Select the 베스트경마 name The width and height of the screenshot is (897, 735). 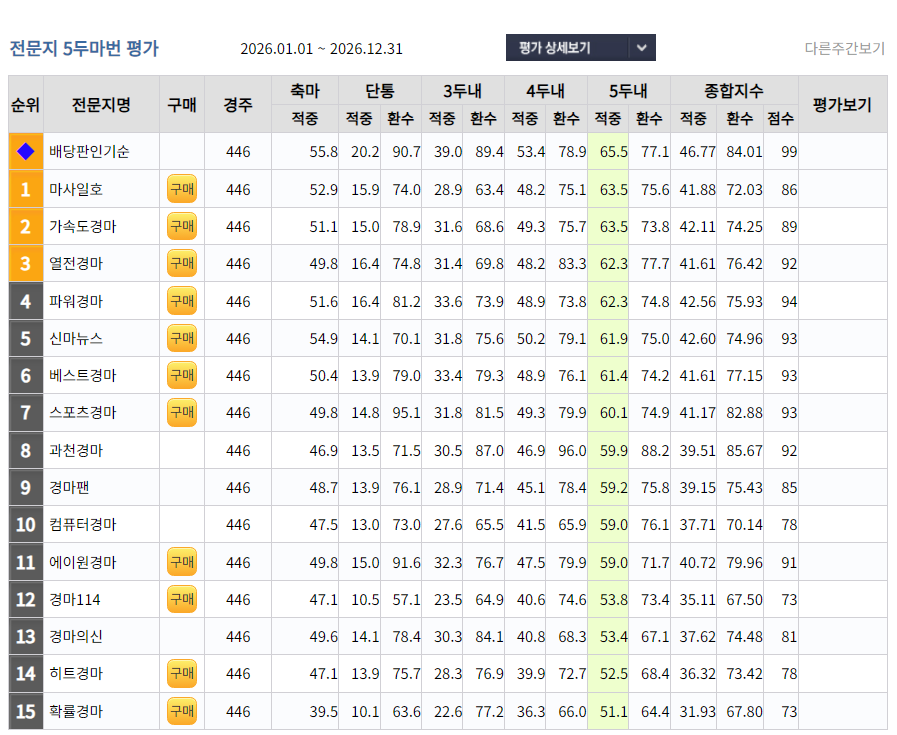click(83, 376)
